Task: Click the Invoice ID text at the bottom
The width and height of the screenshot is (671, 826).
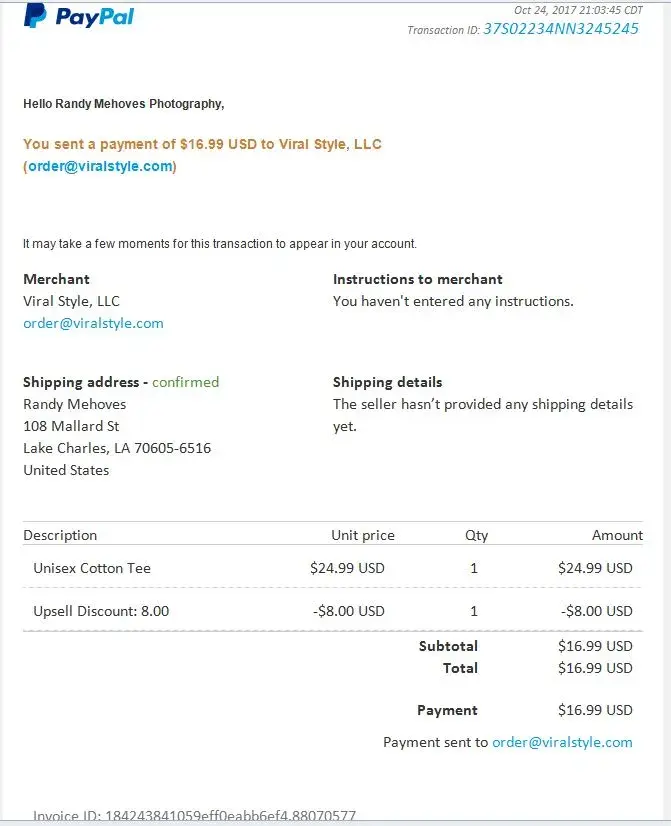Action: click(194, 816)
